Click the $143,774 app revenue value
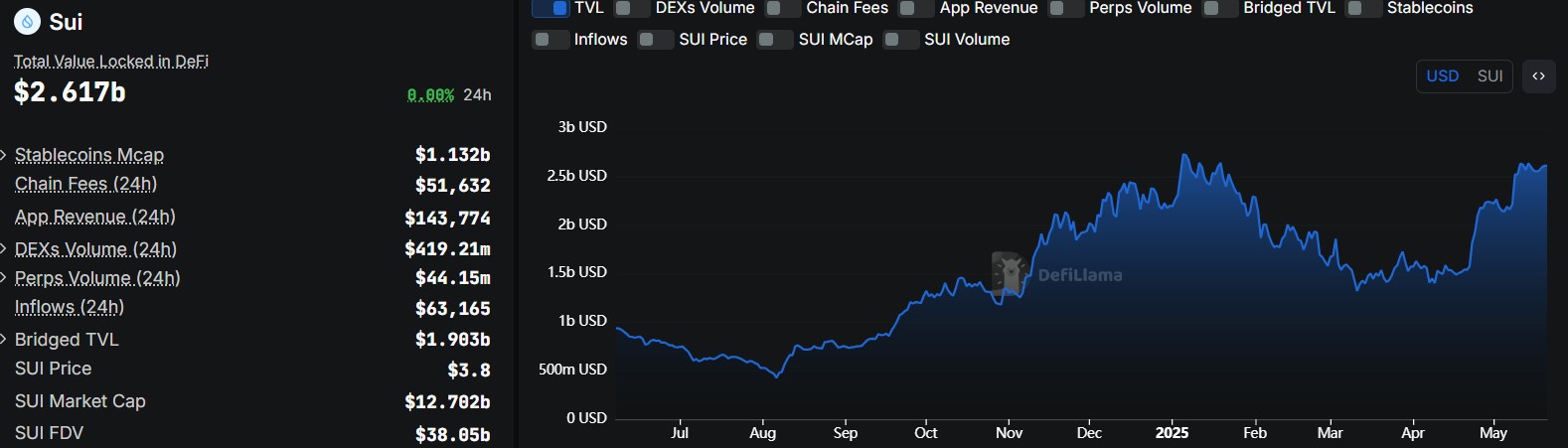The height and width of the screenshot is (448, 1568). point(447,218)
